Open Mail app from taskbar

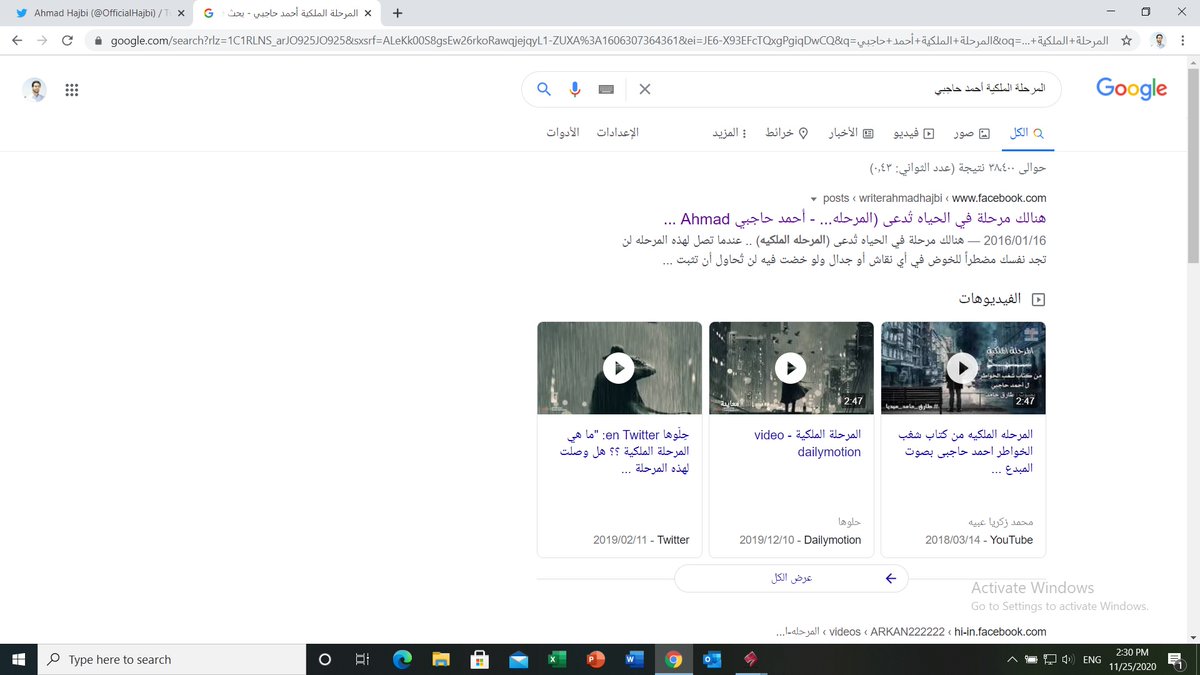(519, 659)
